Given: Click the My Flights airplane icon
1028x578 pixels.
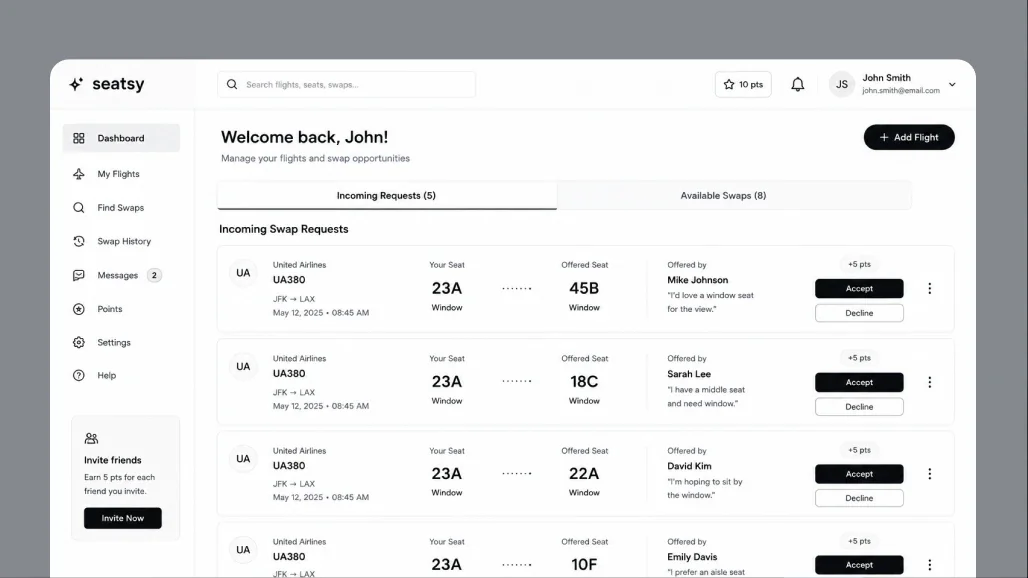Looking at the screenshot, I should (x=79, y=174).
